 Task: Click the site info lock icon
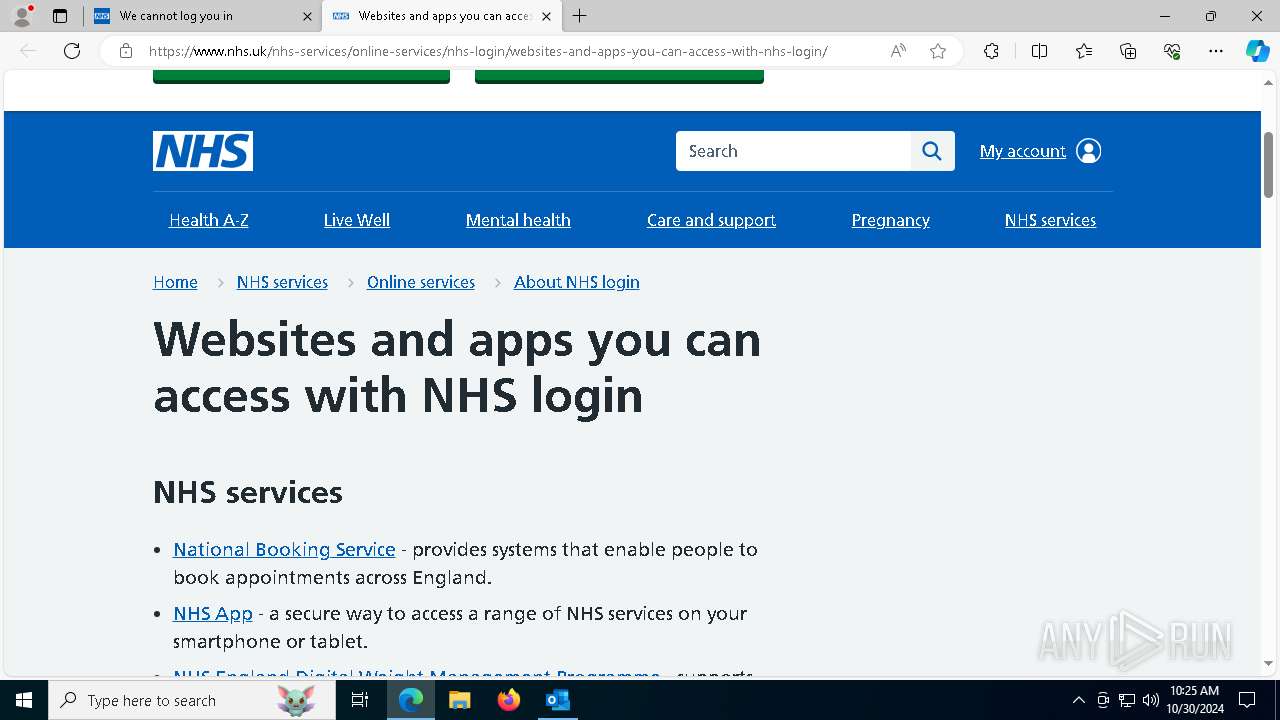126,51
